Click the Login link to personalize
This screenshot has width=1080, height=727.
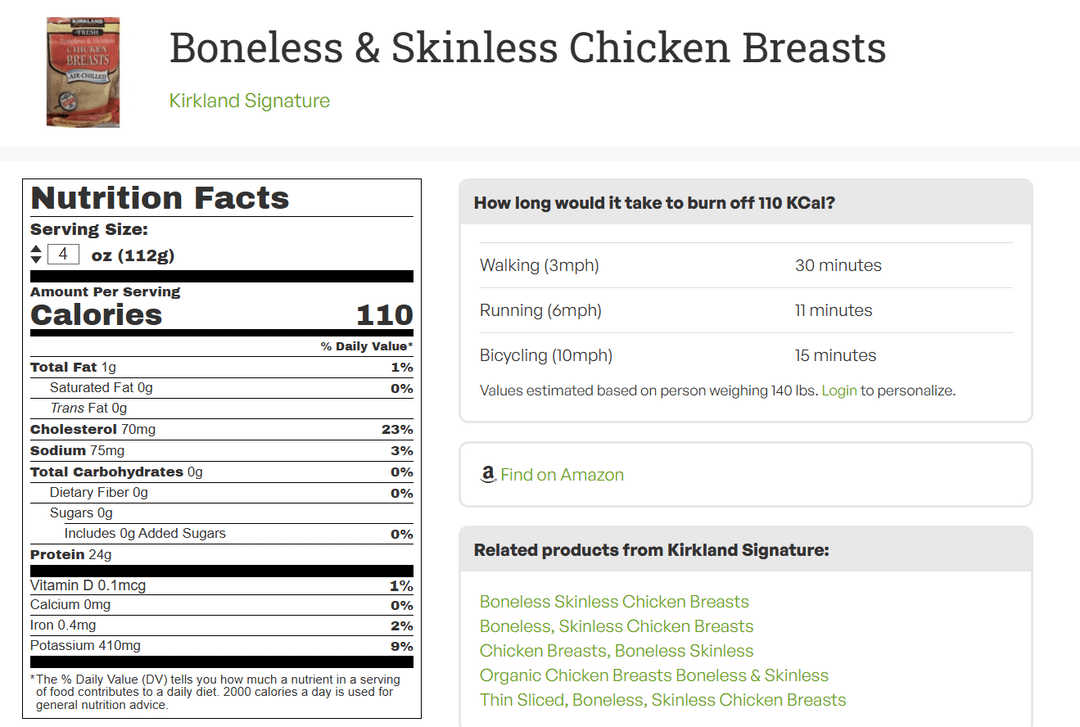(839, 391)
